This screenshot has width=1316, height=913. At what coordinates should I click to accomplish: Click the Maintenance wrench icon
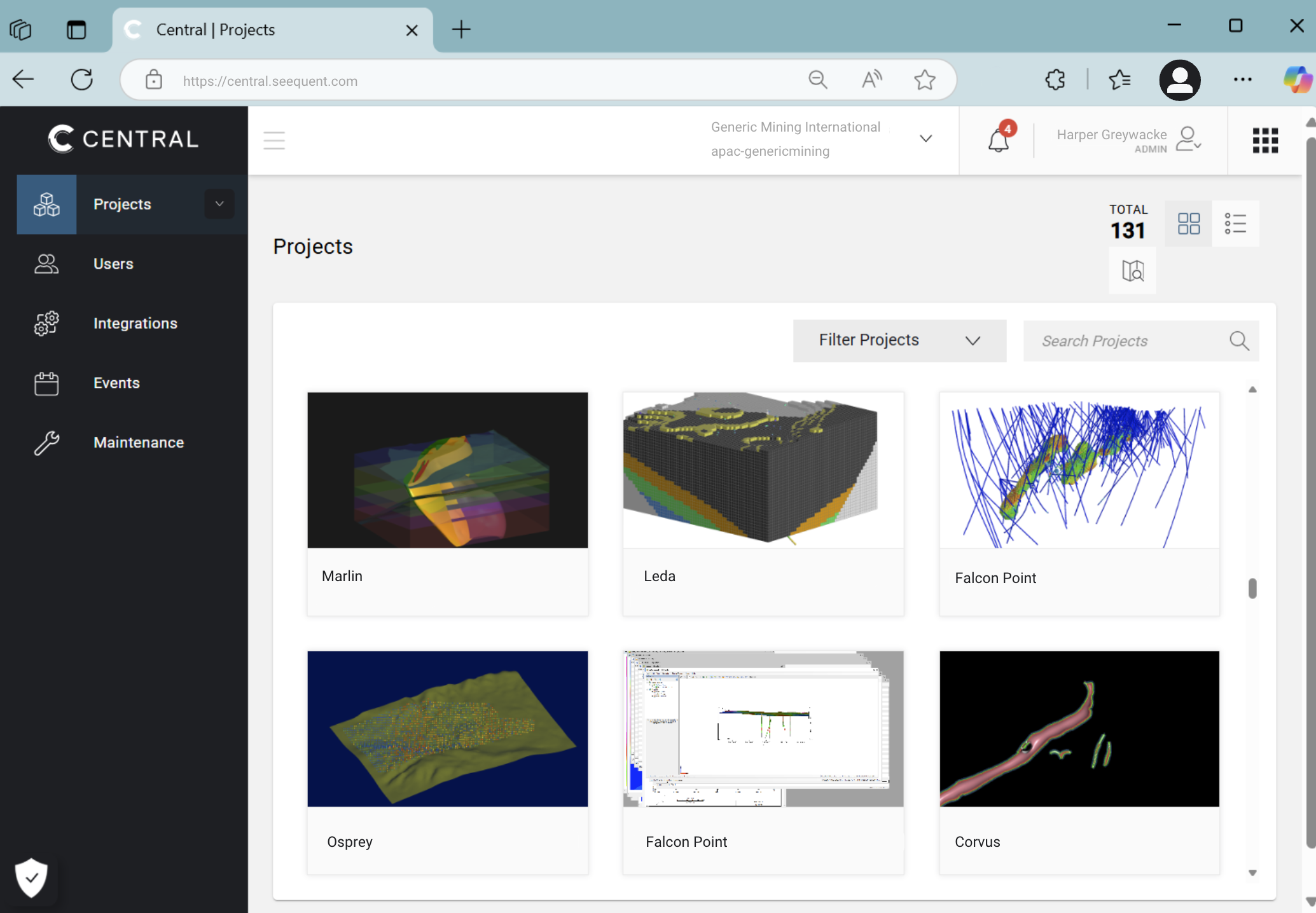46,443
